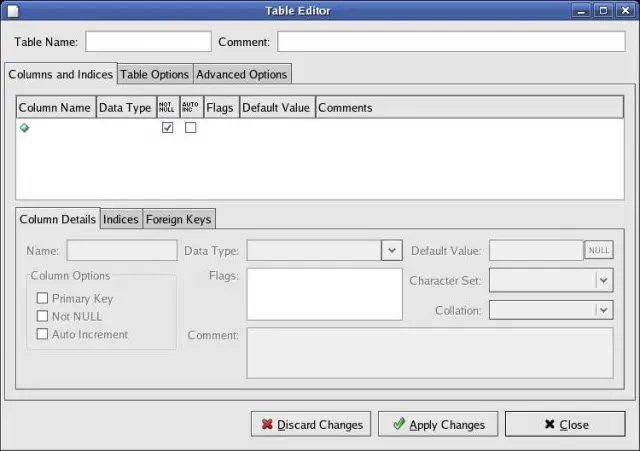640x451 pixels.
Task: Open the Advanced Options tab
Action: pos(241,74)
